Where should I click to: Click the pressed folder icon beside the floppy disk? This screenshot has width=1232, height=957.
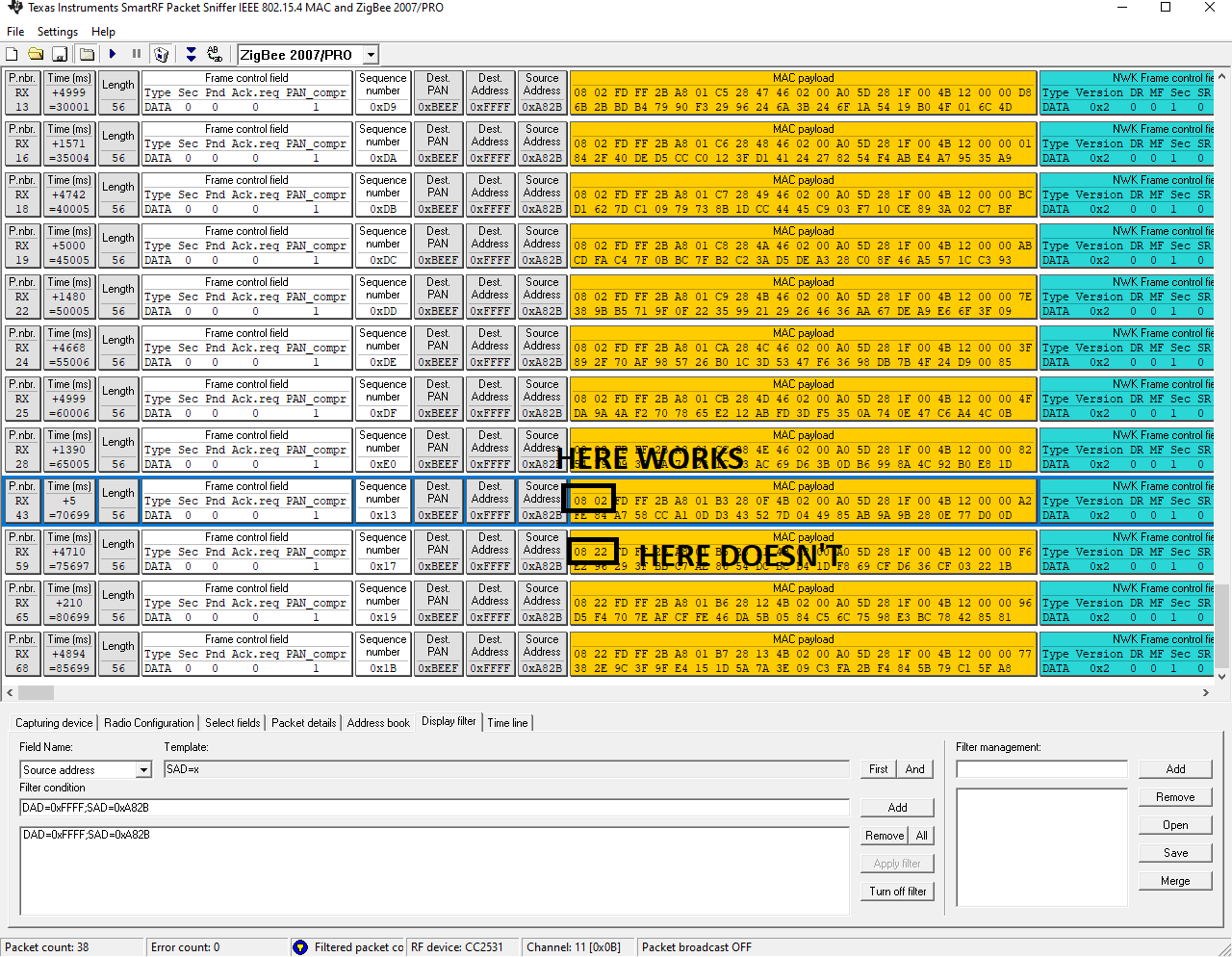point(87,55)
